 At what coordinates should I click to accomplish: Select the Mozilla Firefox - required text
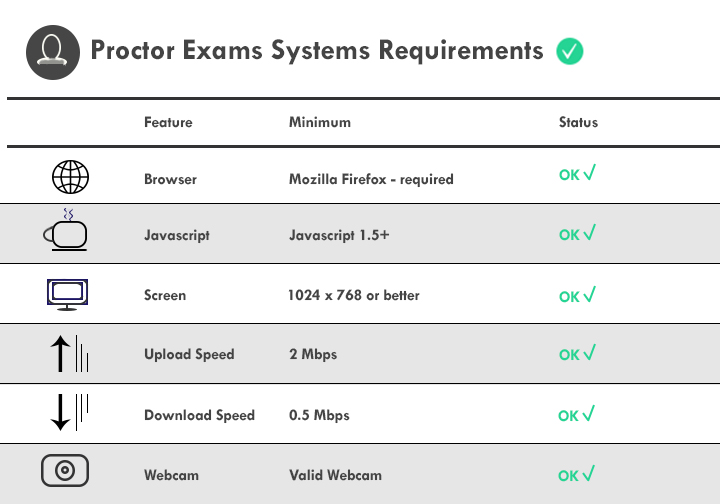(x=371, y=179)
